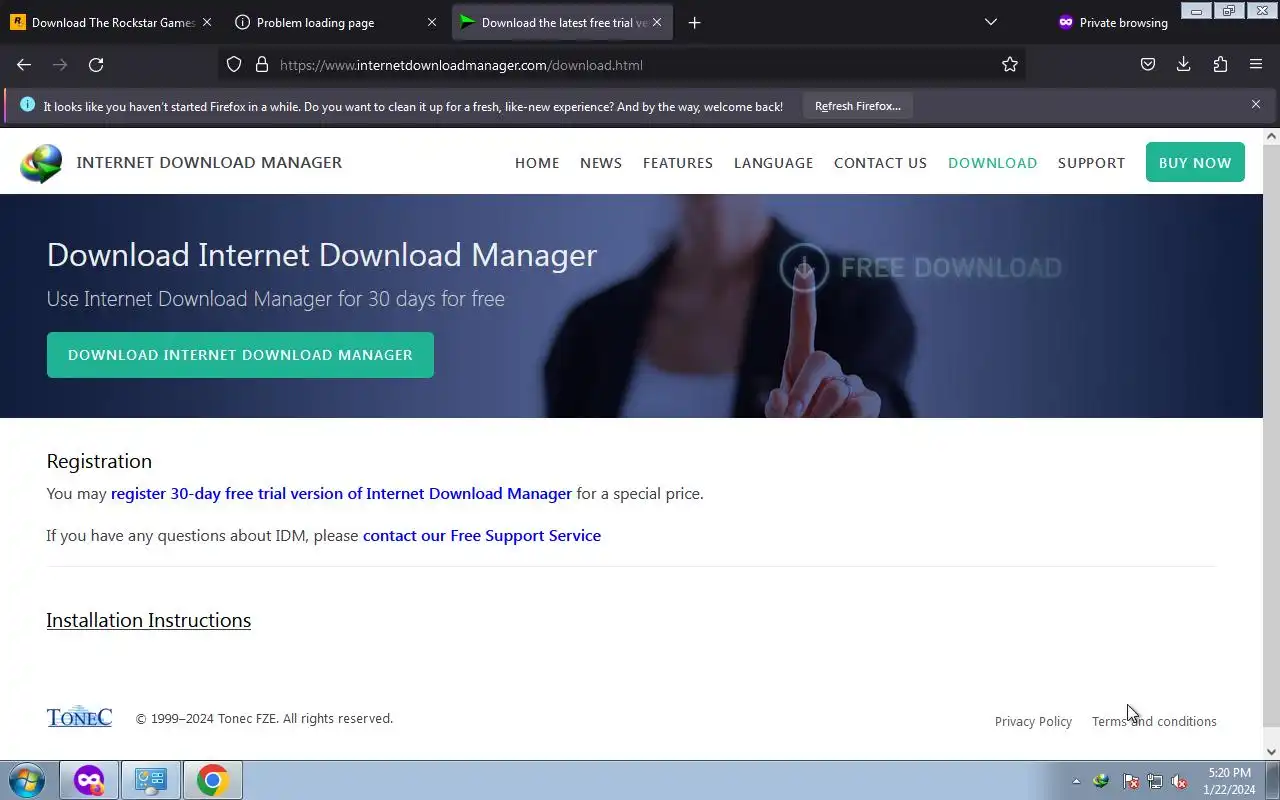Click the vertical scrollbar thumb

[x=1272, y=435]
